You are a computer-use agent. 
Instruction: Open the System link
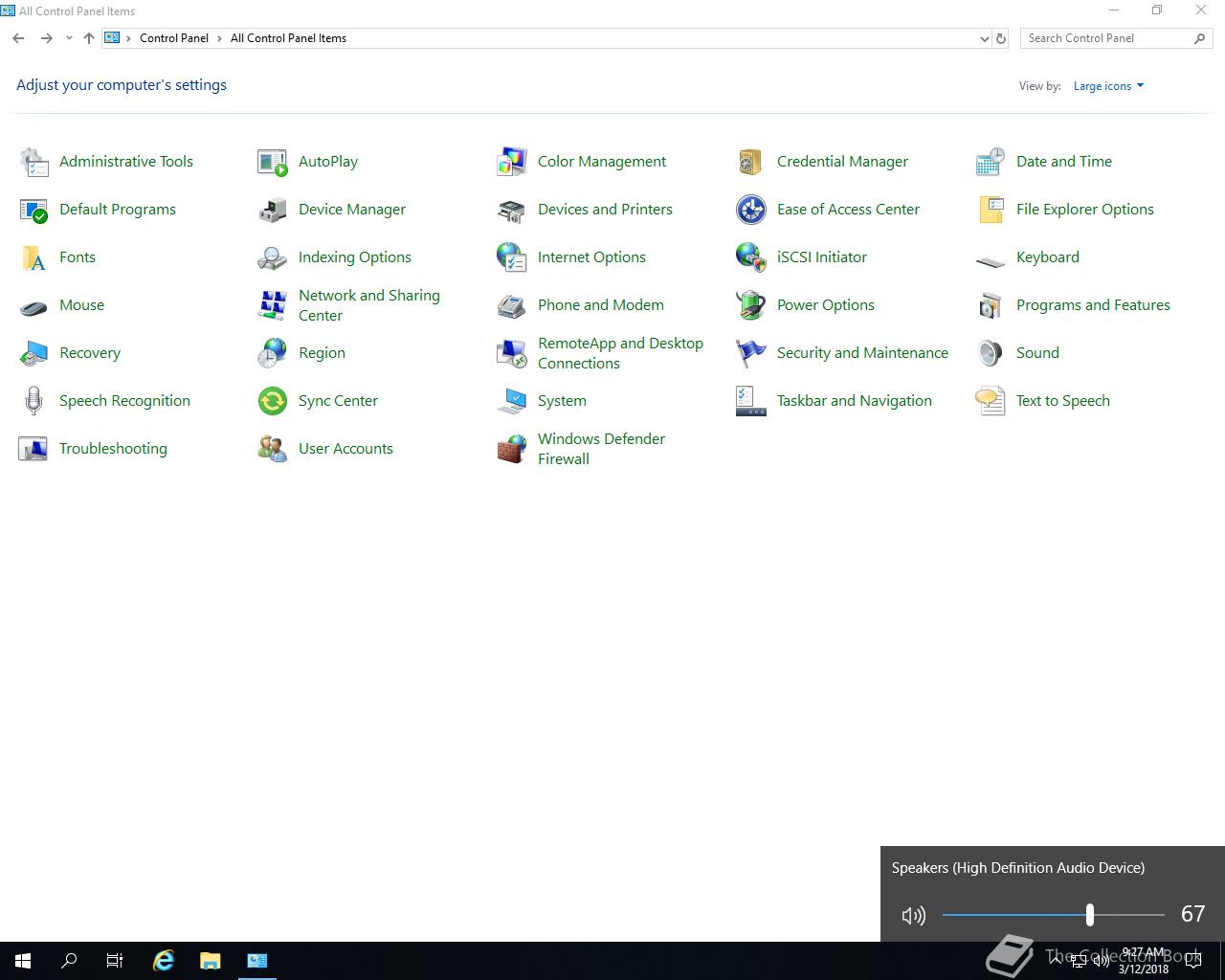coord(562,401)
